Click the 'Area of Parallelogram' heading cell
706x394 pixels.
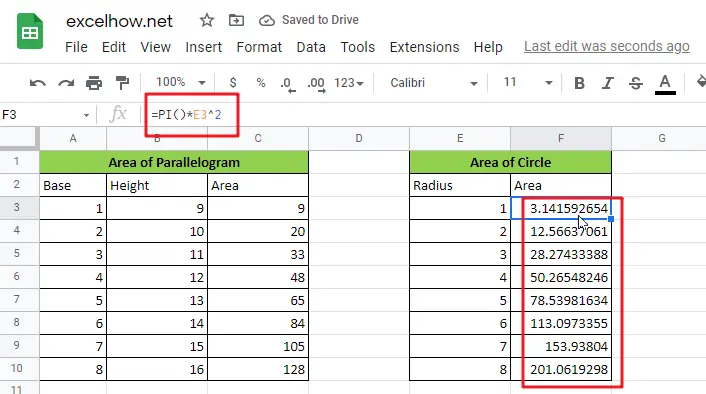pyautogui.click(x=174, y=163)
